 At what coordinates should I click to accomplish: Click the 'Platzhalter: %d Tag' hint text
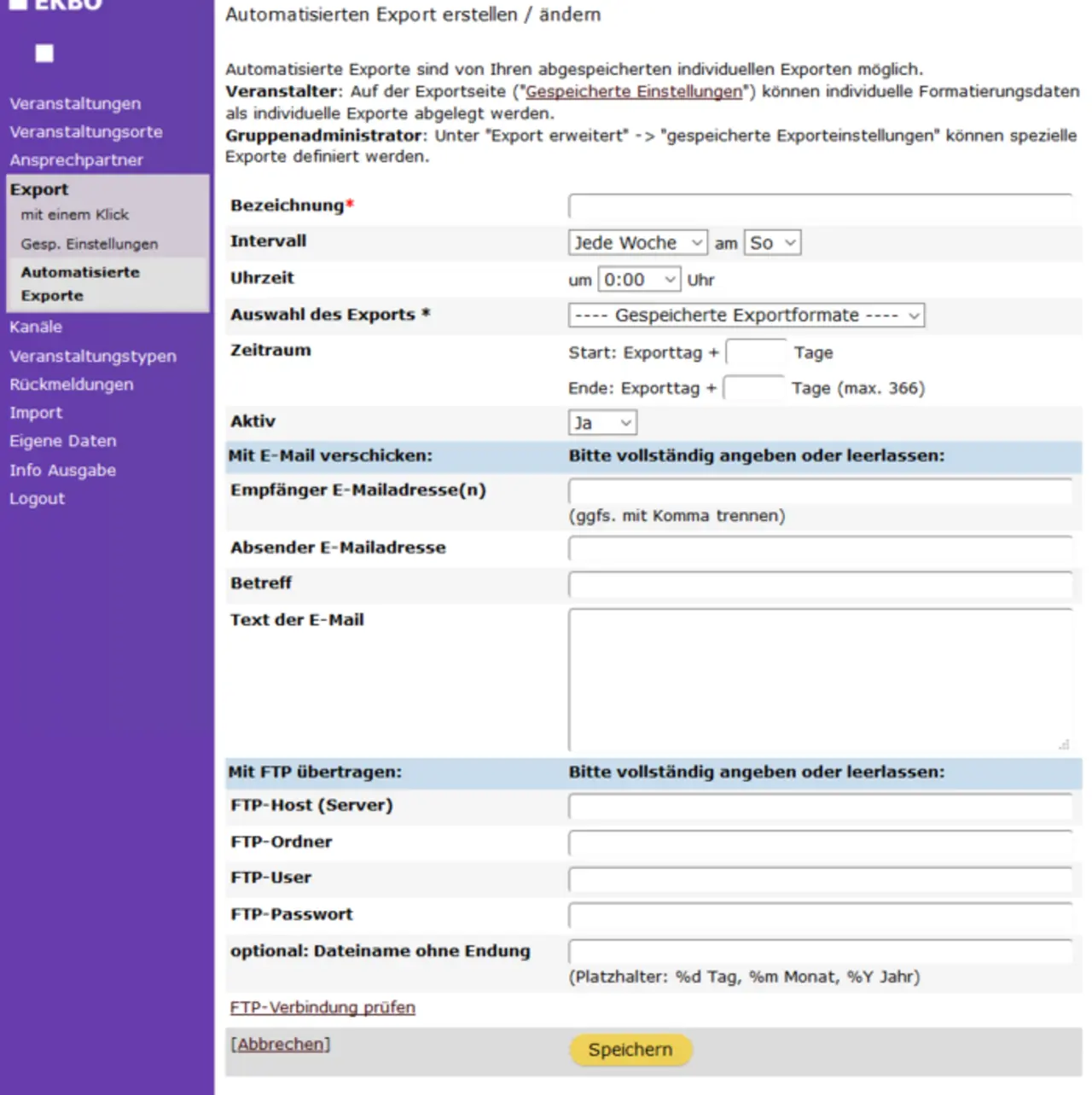click(744, 977)
